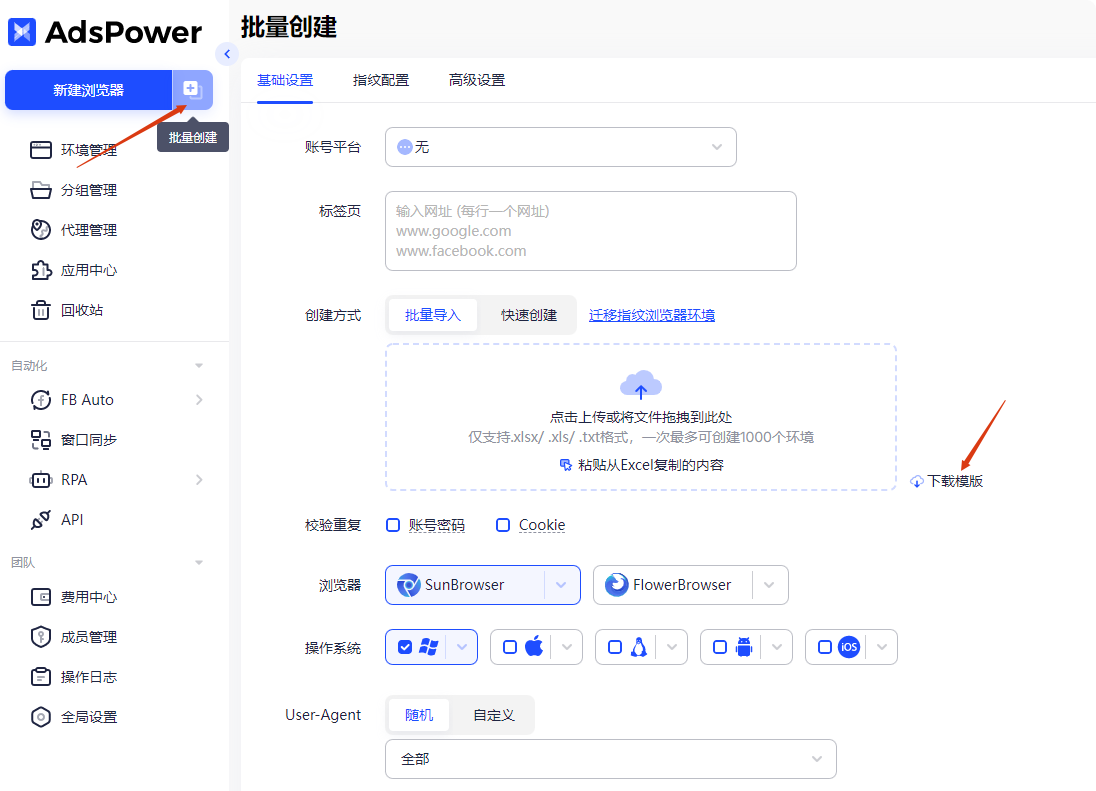This screenshot has height=791, width=1096.
Task: Click inside the 标签页 URL textarea
Action: (591, 231)
